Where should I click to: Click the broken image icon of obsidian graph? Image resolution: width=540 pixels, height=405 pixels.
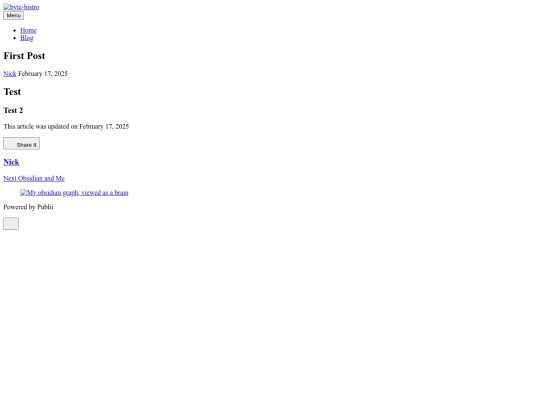coord(23,193)
